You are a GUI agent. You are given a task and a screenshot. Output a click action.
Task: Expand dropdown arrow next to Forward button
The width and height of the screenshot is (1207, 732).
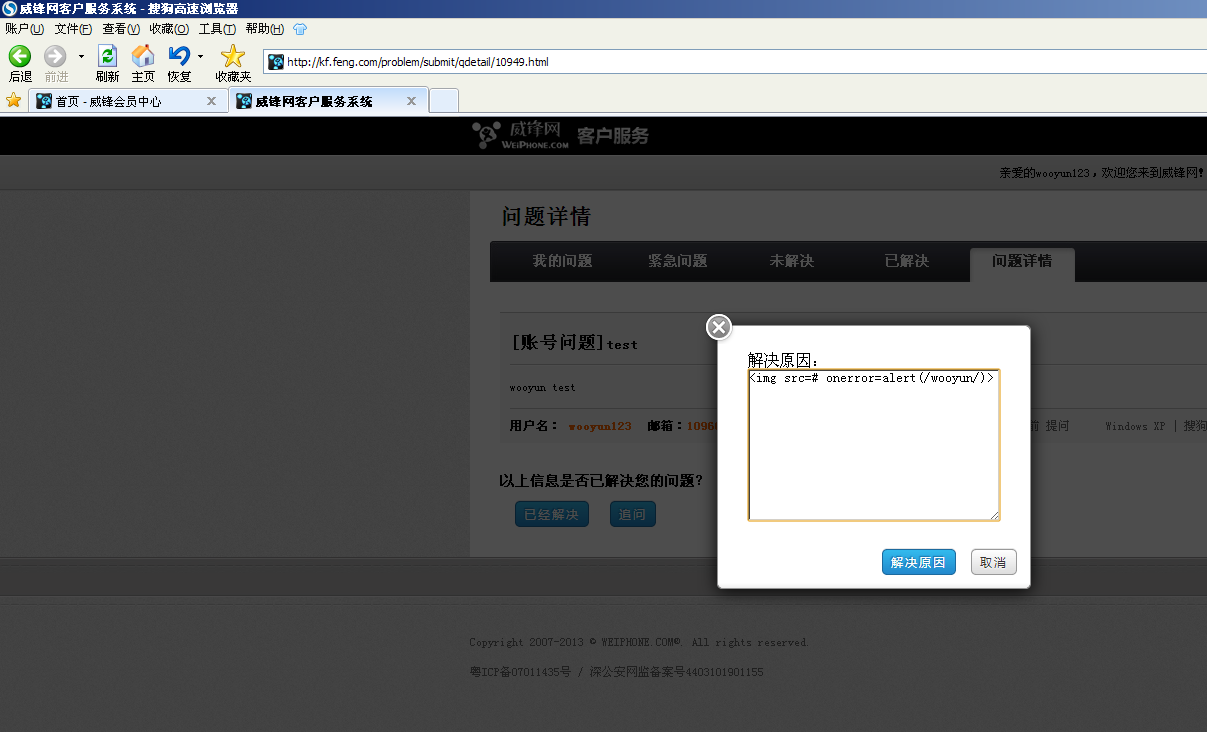point(81,56)
